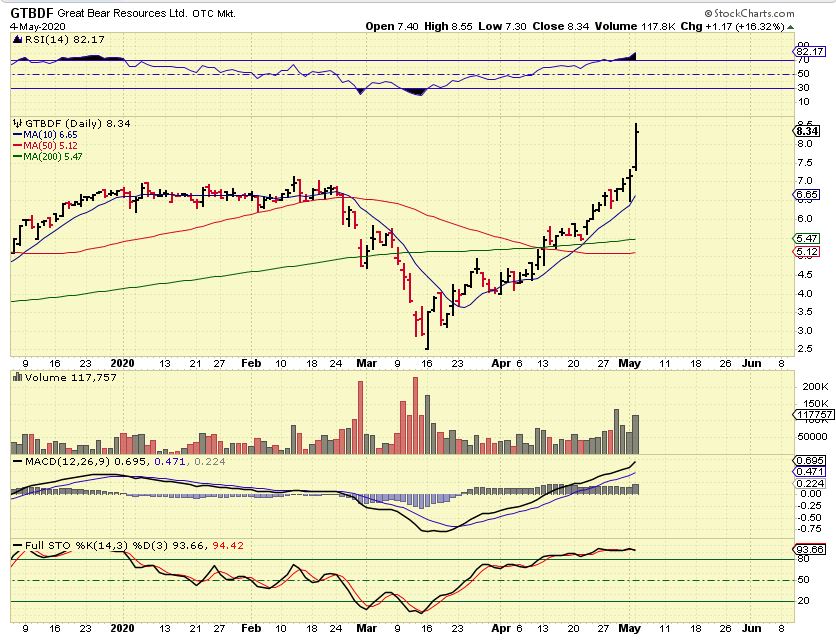Click the 4-May-2020 date label

click(37, 27)
